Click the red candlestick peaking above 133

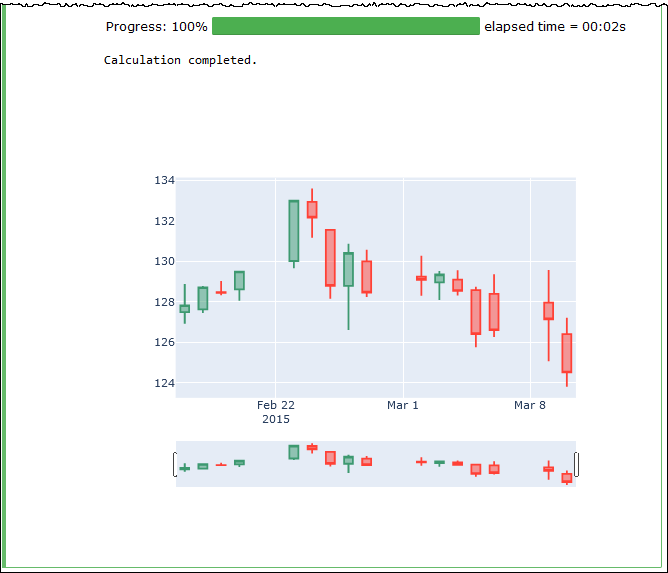312,209
